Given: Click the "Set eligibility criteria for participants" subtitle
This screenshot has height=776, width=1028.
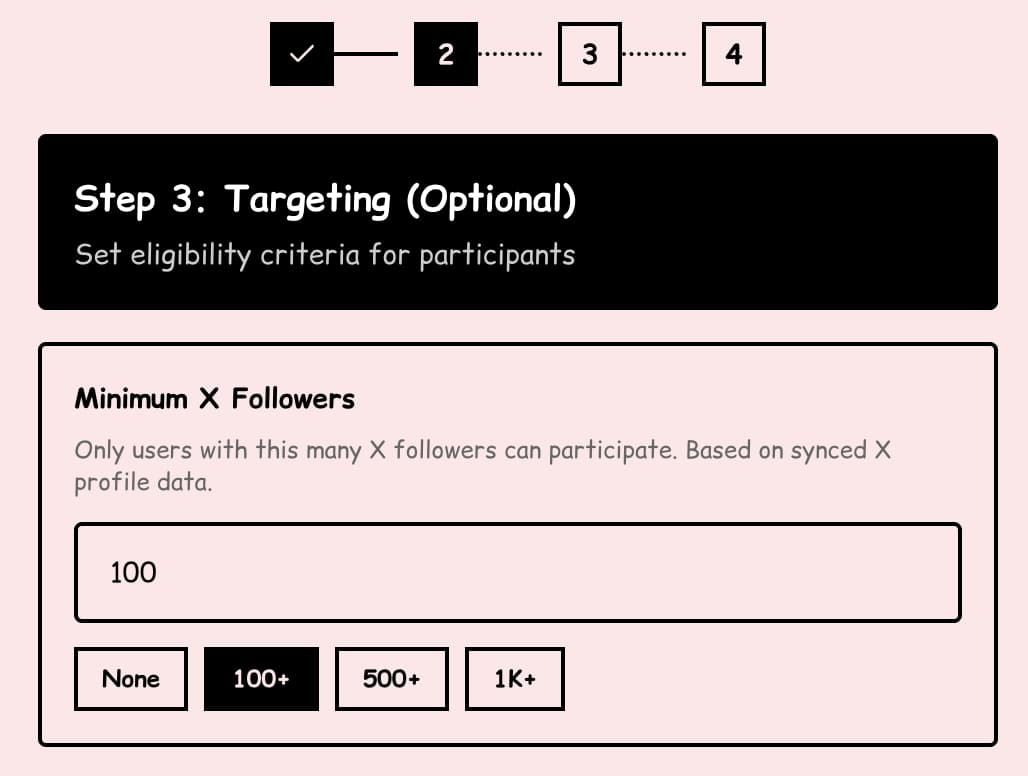Looking at the screenshot, I should coord(325,255).
